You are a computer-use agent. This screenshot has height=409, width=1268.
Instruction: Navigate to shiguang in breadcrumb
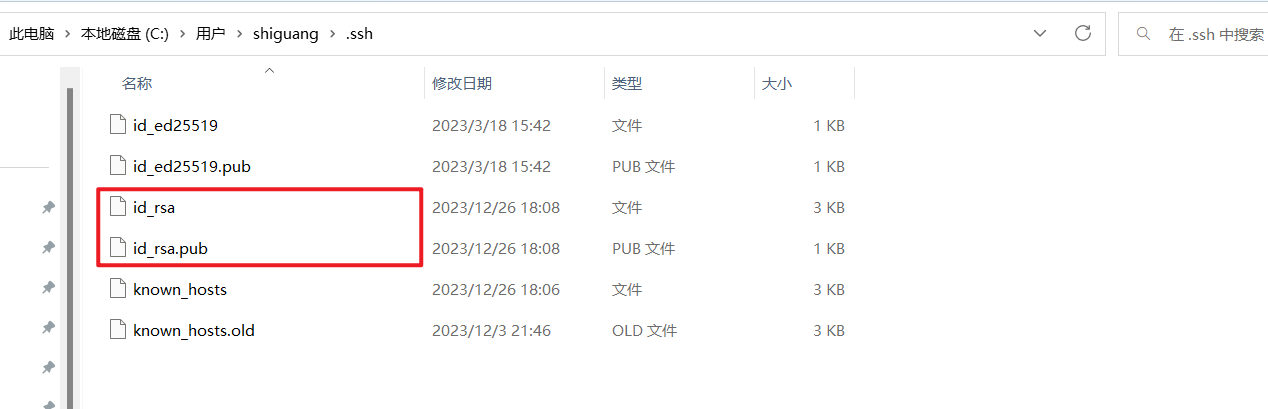coord(285,34)
